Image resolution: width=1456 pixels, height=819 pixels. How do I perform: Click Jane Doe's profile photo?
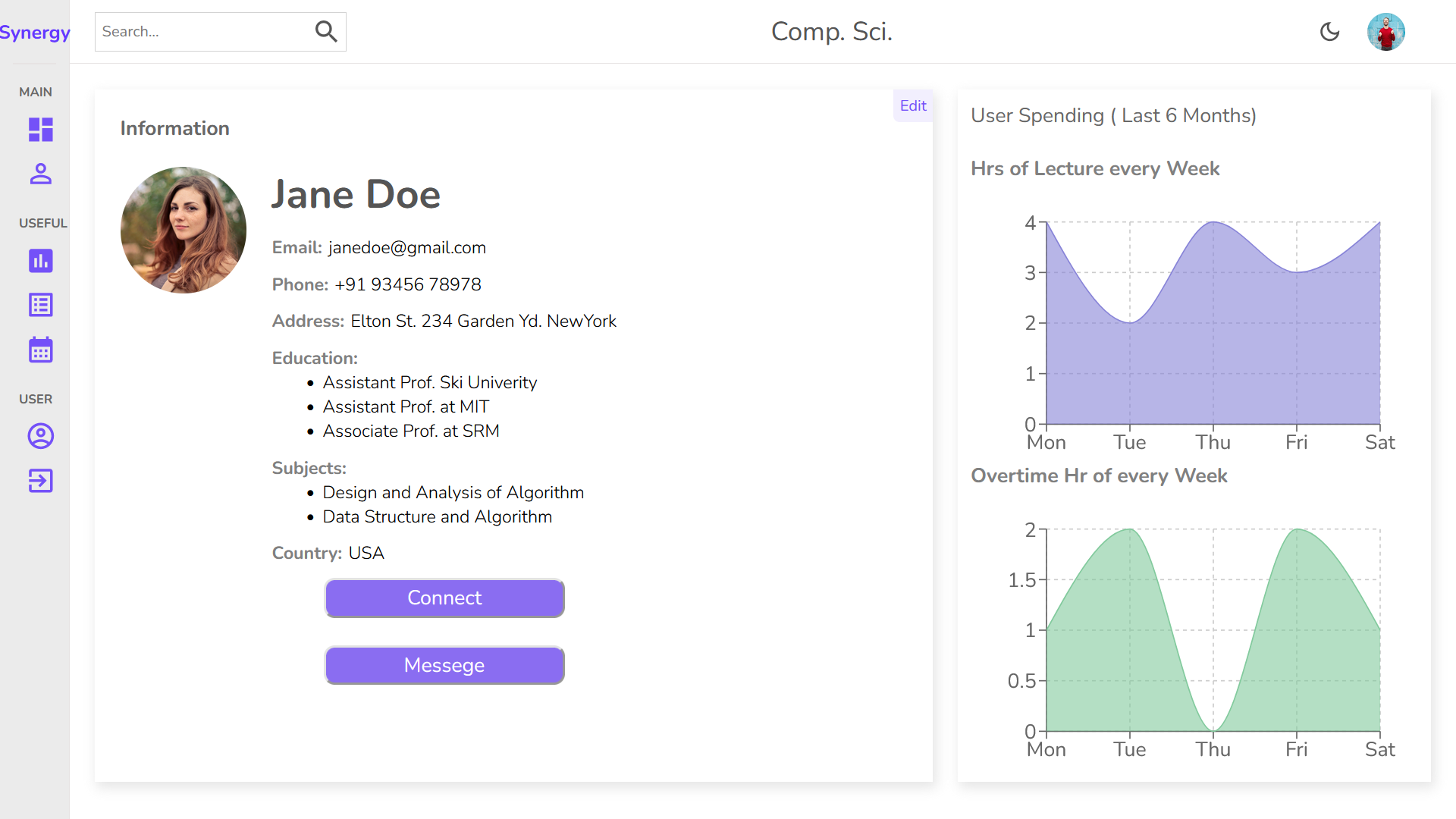point(184,231)
